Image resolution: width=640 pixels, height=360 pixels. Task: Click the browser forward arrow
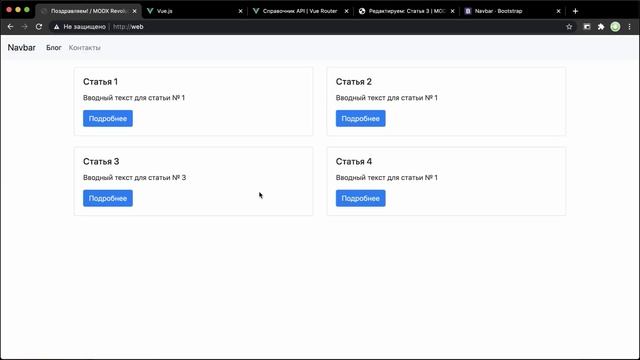point(24,27)
